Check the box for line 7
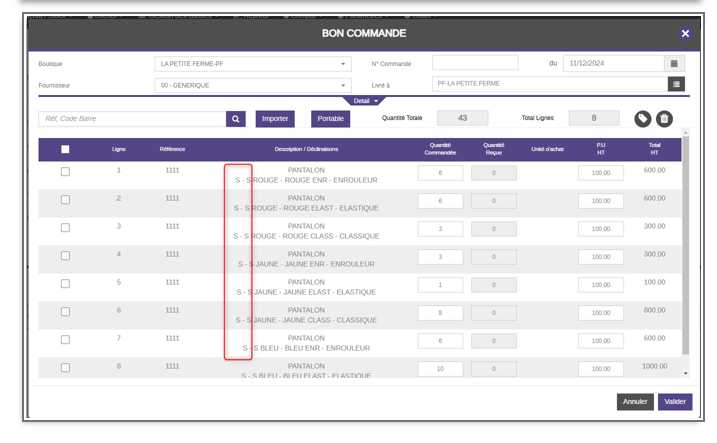Screen dimensions: 717x443 tap(65, 340)
